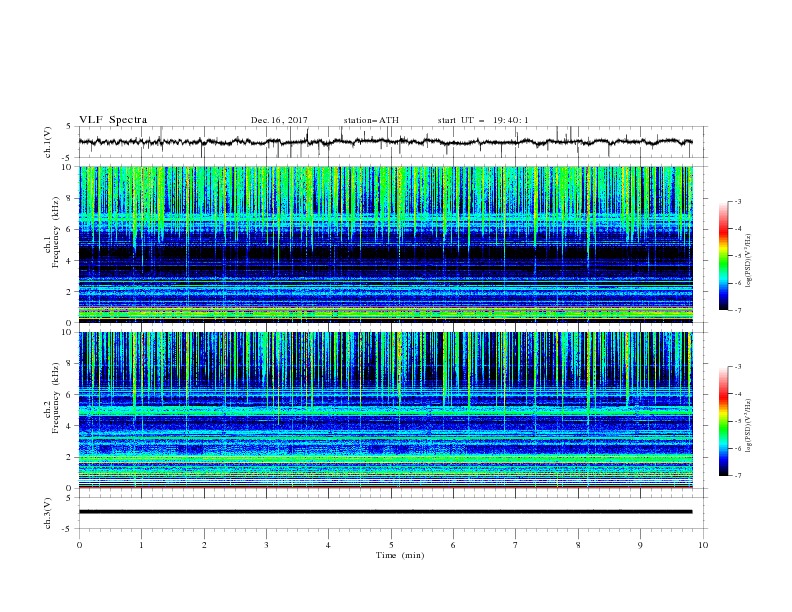Click the ch.1 spectrogram color bar
The height and width of the screenshot is (612, 792).
723,256
